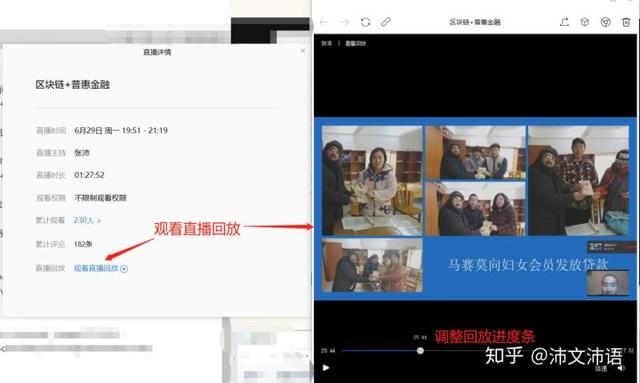The image size is (640, 383).
Task: Click the replay progress slider handle
Action: tap(420, 350)
